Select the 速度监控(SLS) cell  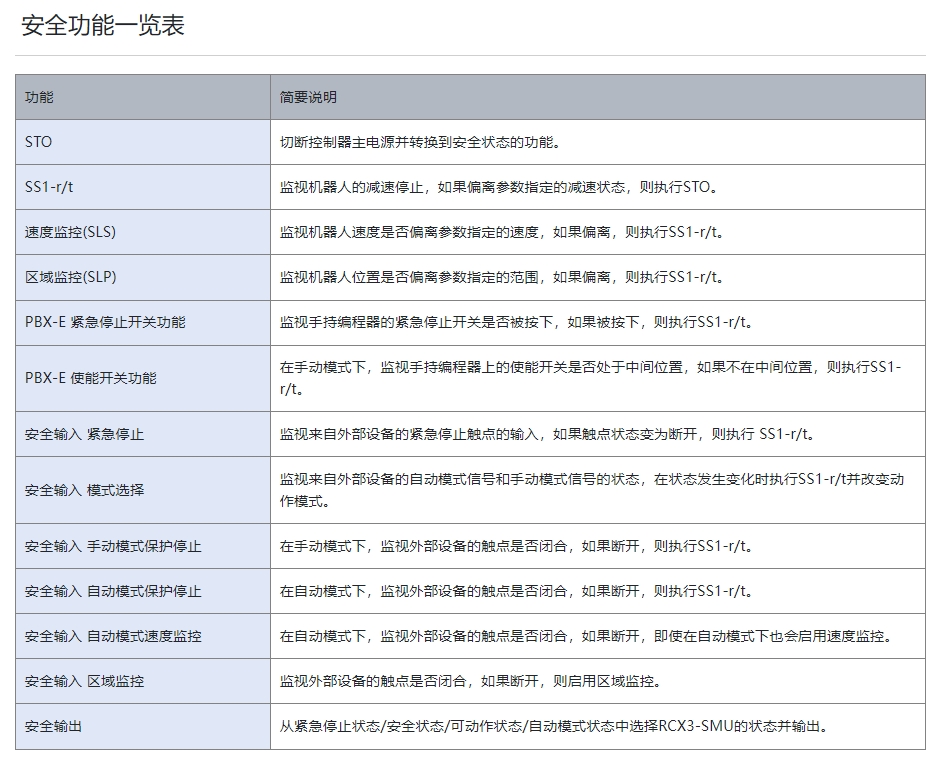(x=143, y=232)
